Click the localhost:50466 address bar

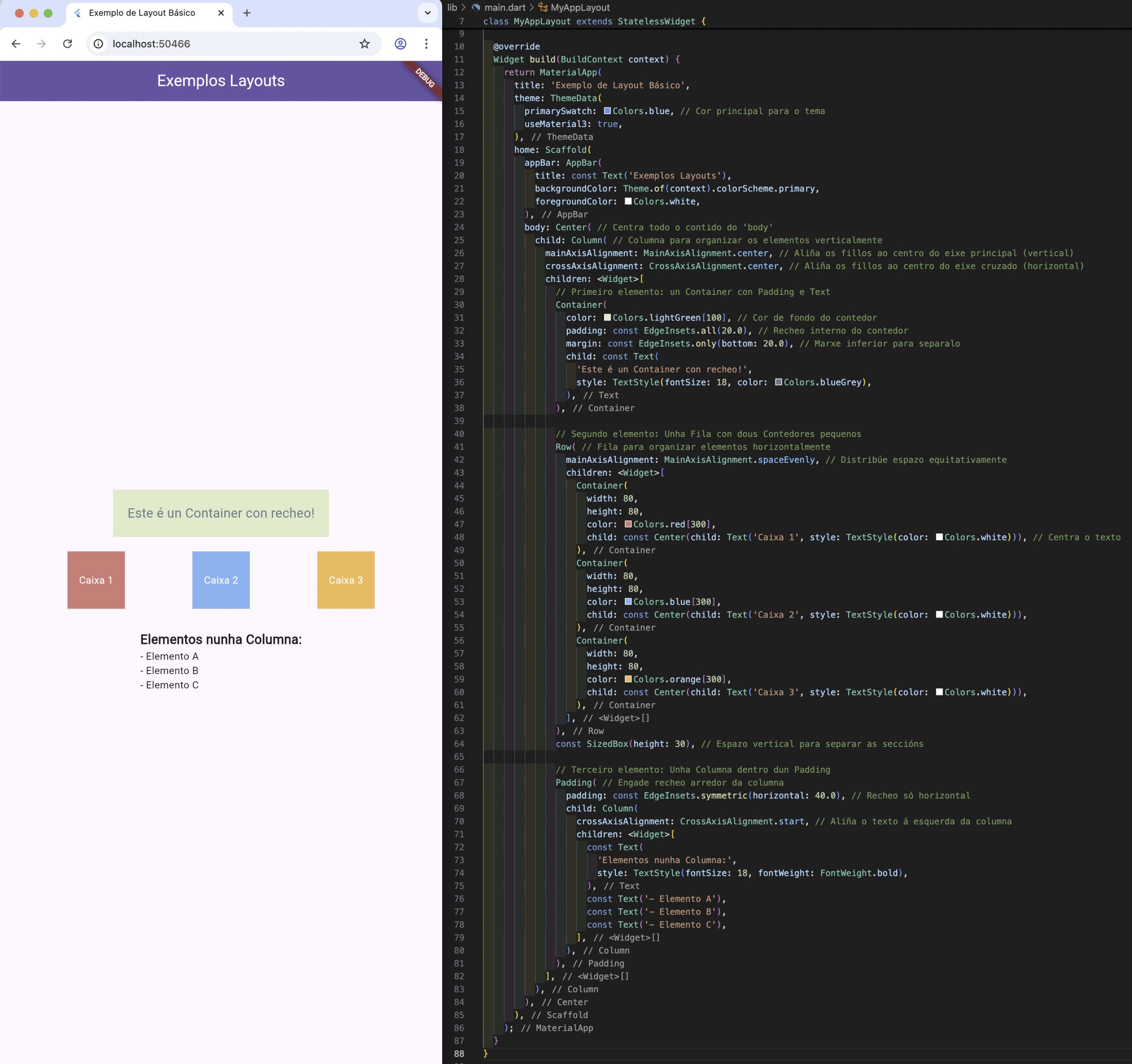(x=228, y=44)
